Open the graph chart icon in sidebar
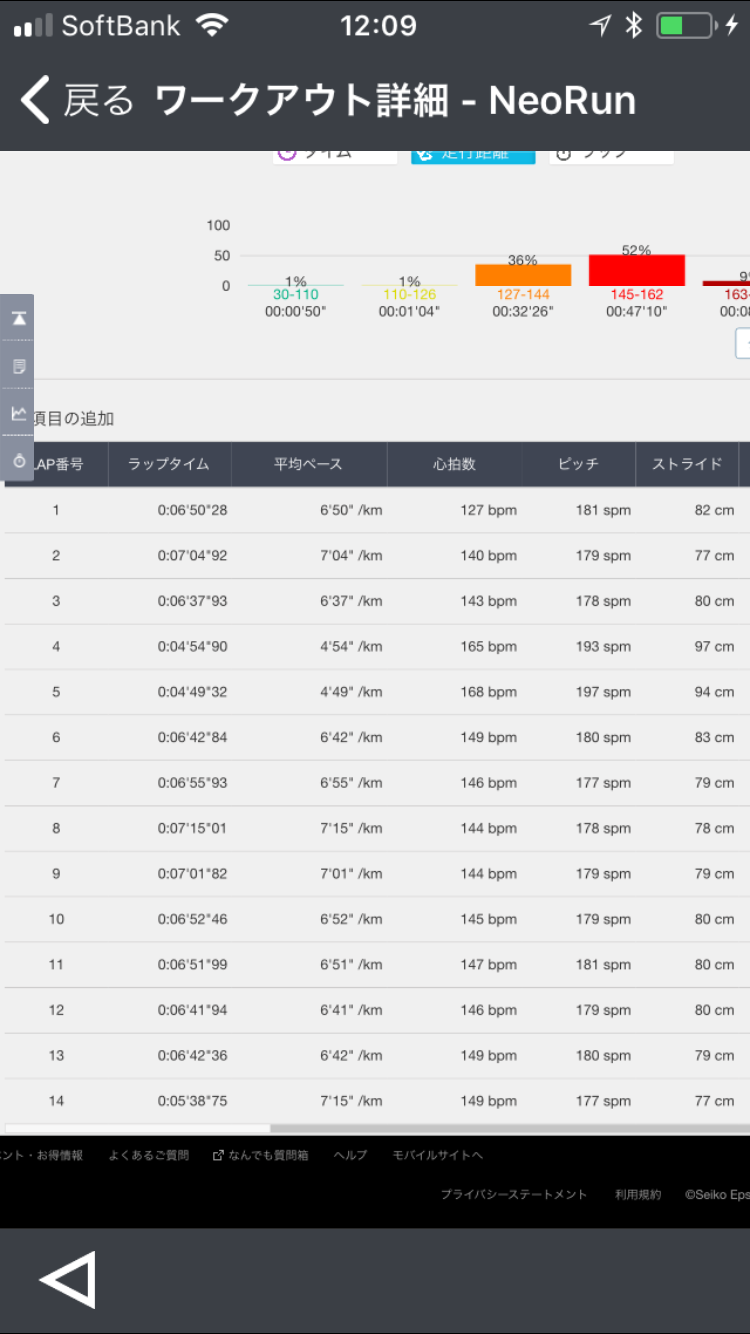Viewport: 750px width, 1334px height. pos(18,413)
